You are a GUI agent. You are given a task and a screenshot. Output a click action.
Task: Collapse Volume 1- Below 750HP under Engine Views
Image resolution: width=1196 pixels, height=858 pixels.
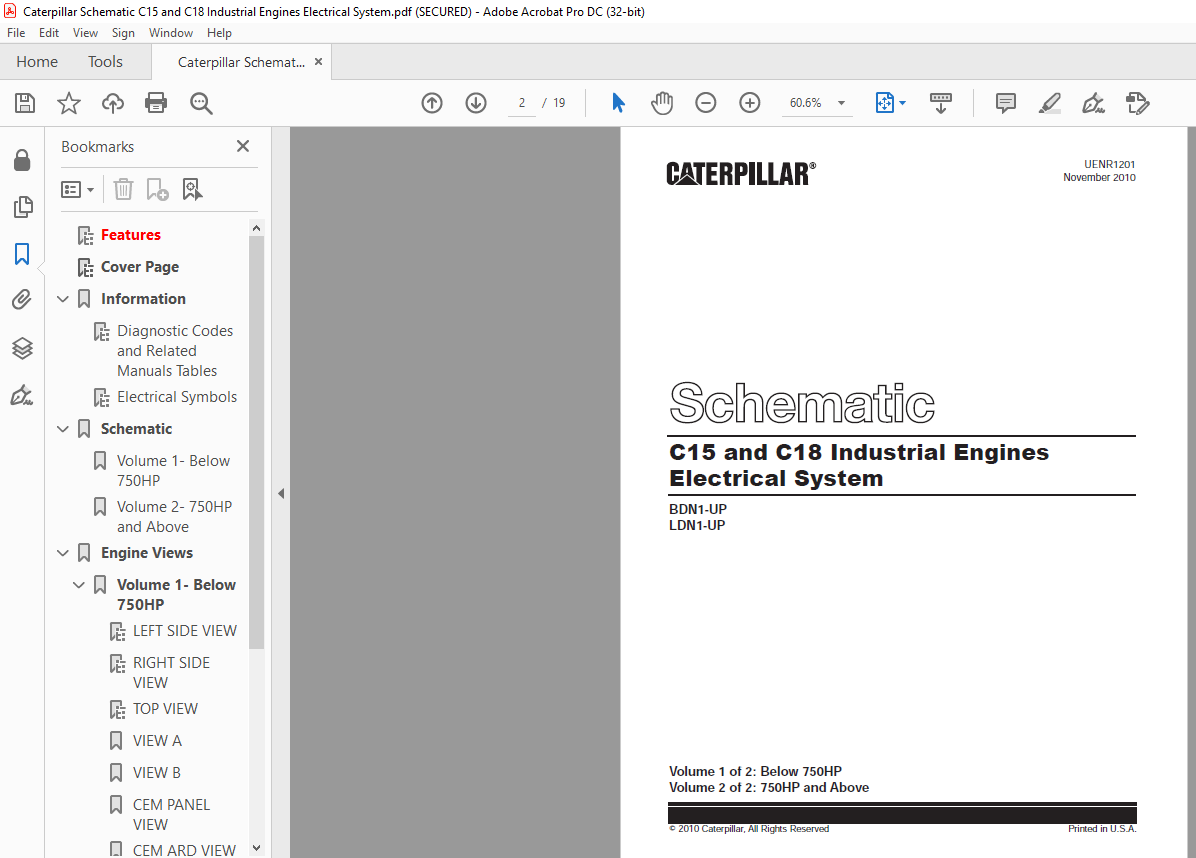(x=79, y=585)
